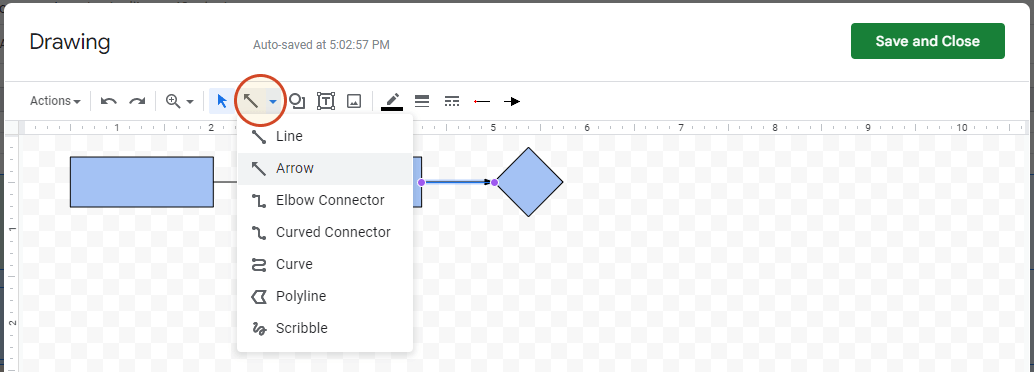Choose Polyline from the menu

[325, 296]
